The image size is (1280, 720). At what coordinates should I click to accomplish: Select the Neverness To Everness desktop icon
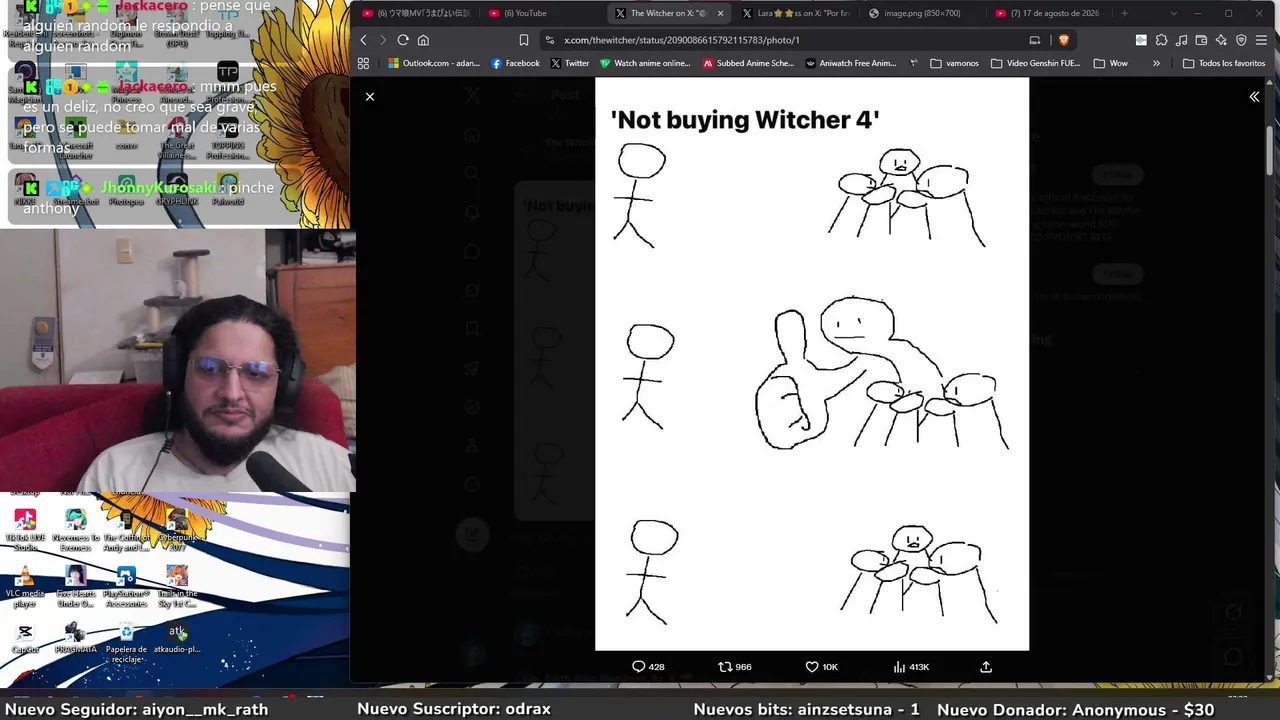pyautogui.click(x=75, y=529)
